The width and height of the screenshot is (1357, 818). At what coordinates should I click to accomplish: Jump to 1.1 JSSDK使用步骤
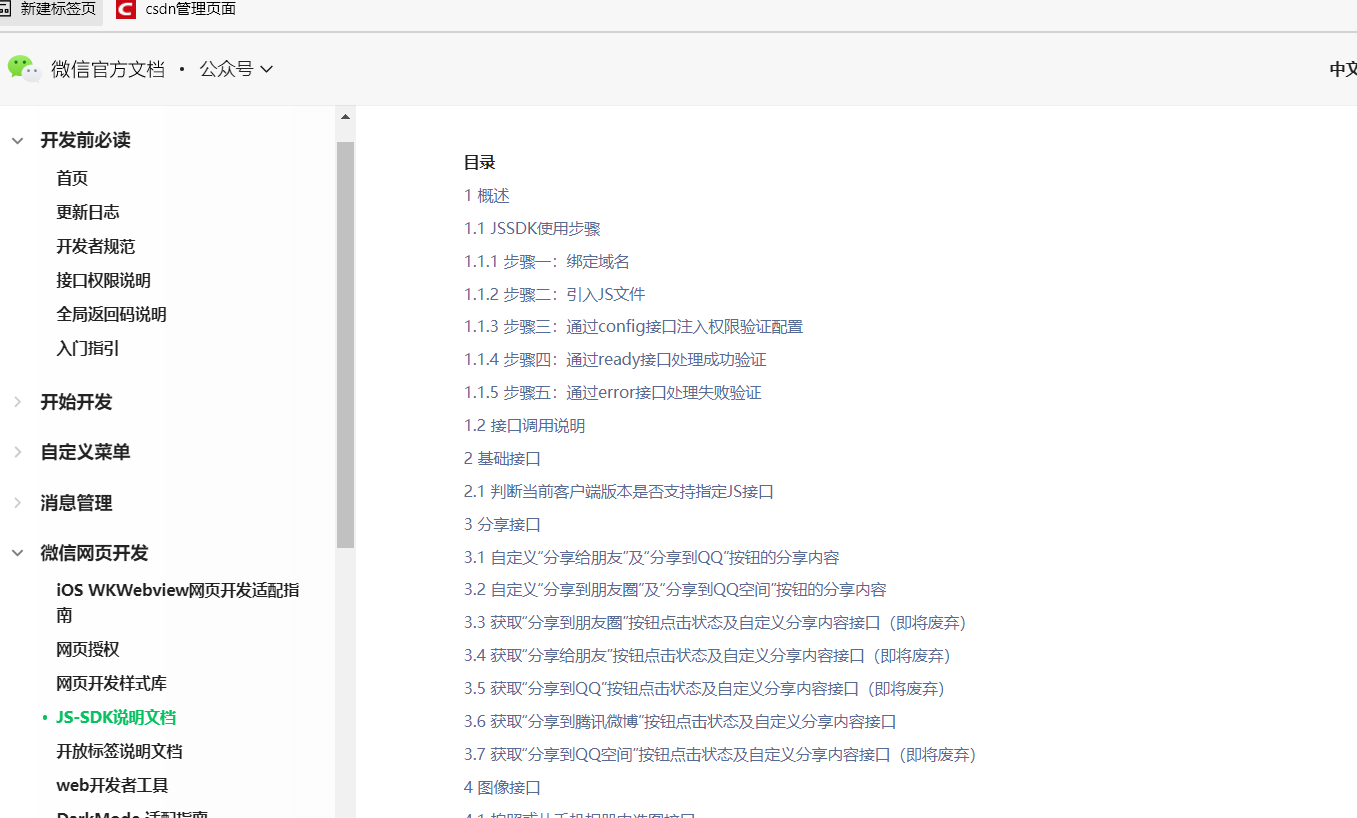point(532,228)
